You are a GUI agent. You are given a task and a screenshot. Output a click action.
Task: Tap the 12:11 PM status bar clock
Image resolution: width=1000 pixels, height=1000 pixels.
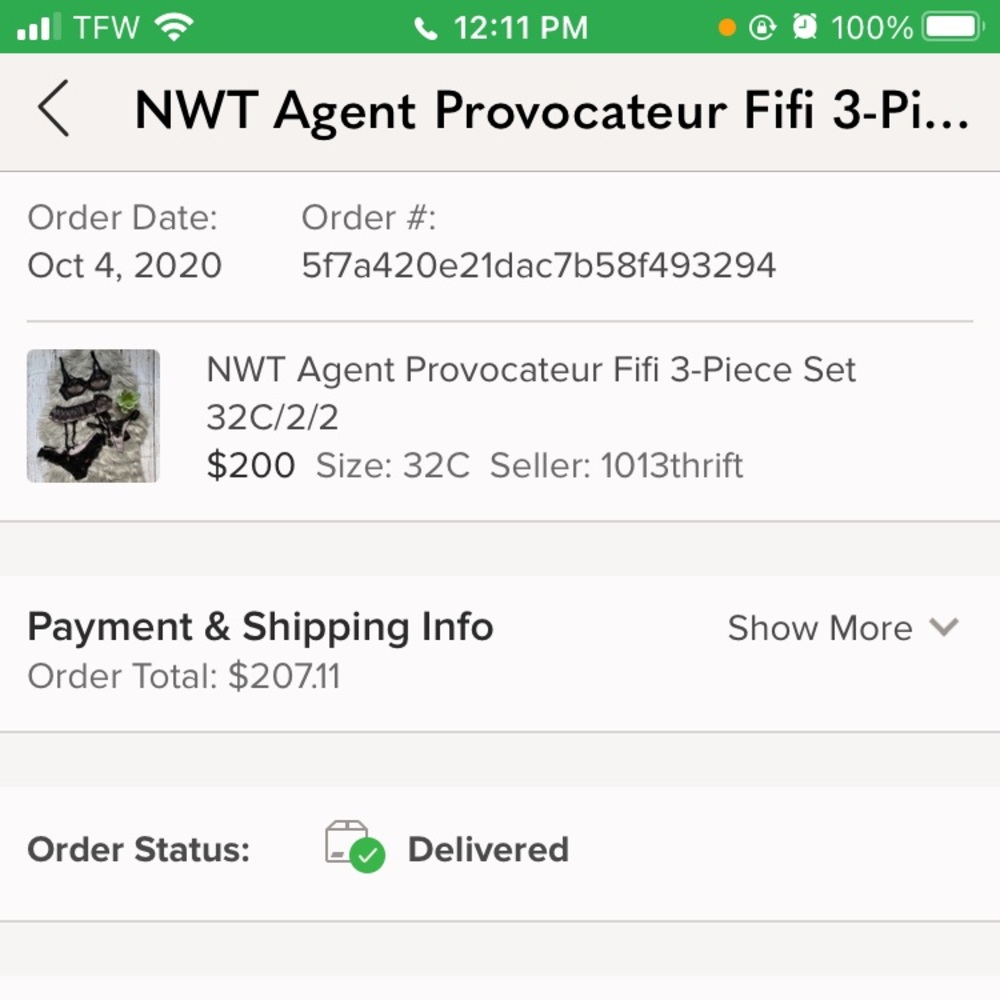tap(520, 27)
